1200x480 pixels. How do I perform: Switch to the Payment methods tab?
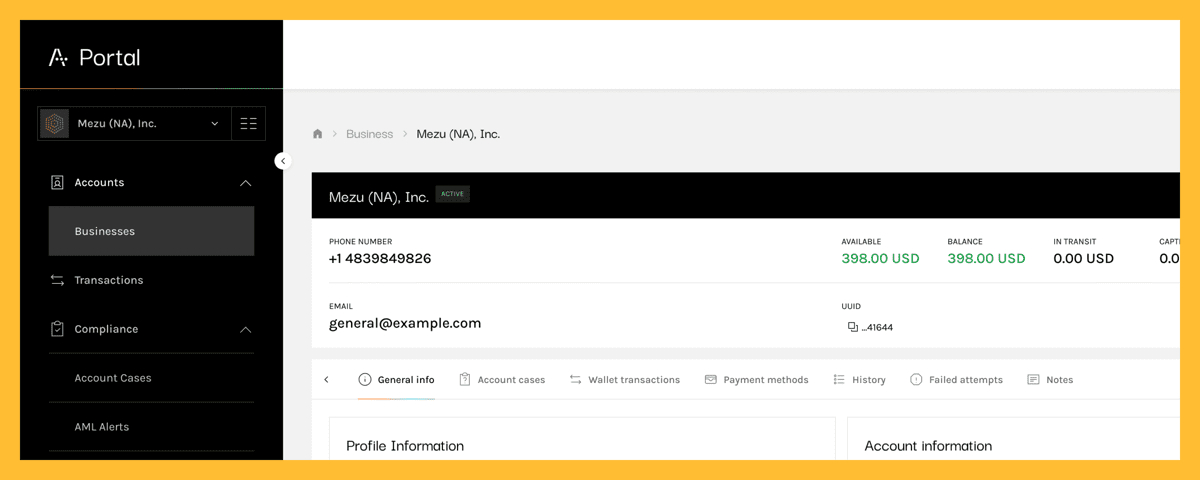[x=757, y=380]
